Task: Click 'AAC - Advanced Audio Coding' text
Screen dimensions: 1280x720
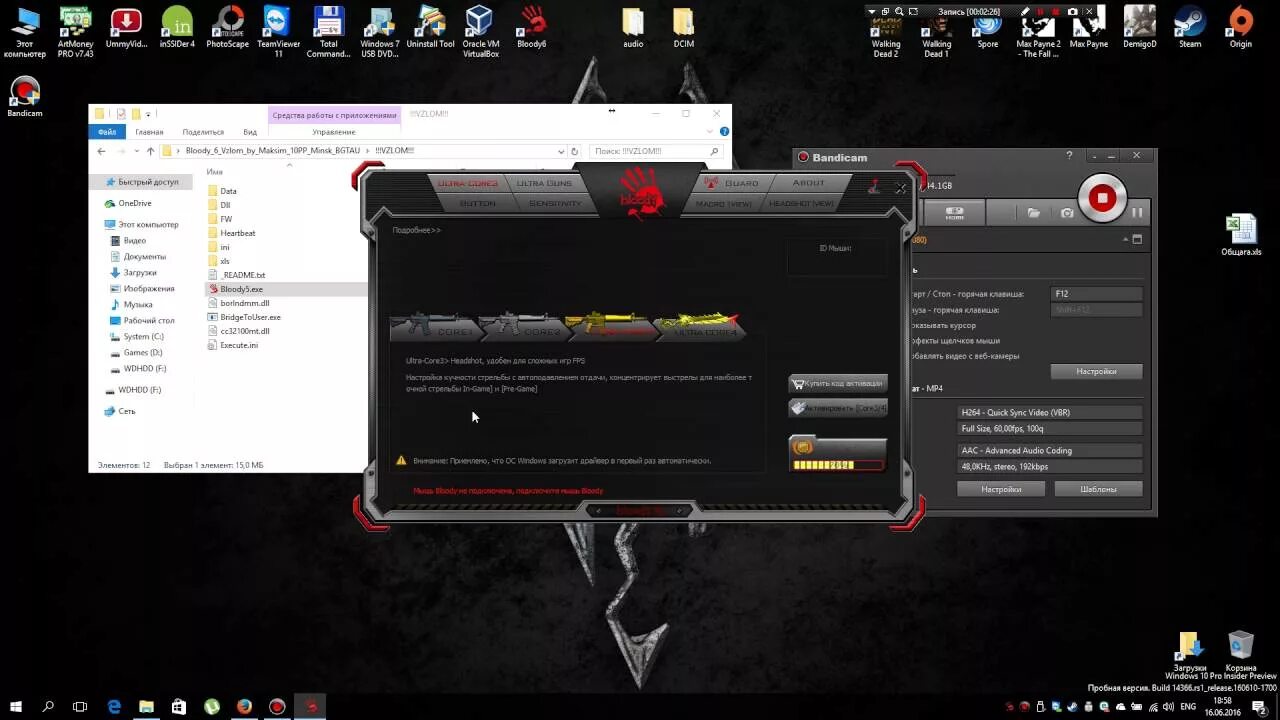Action: point(1016,450)
